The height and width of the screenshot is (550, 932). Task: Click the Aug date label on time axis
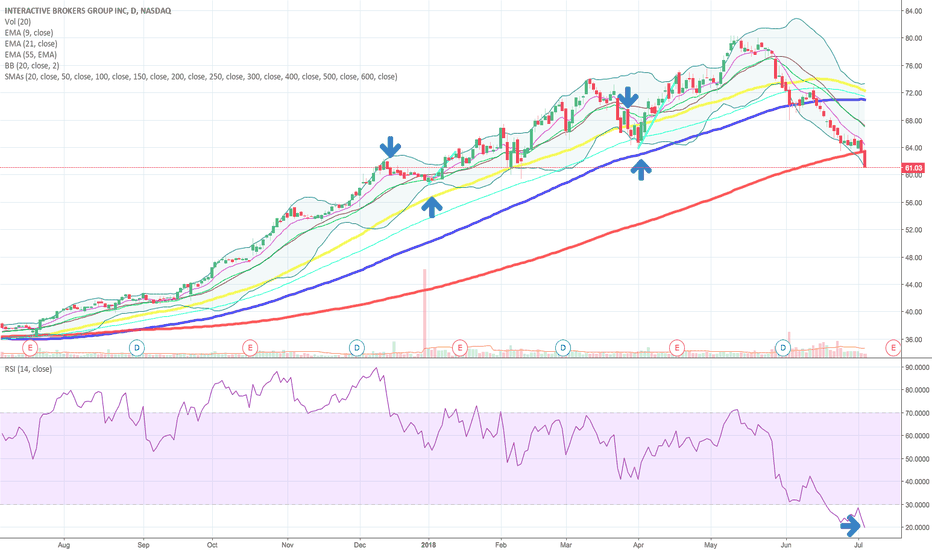tap(64, 545)
